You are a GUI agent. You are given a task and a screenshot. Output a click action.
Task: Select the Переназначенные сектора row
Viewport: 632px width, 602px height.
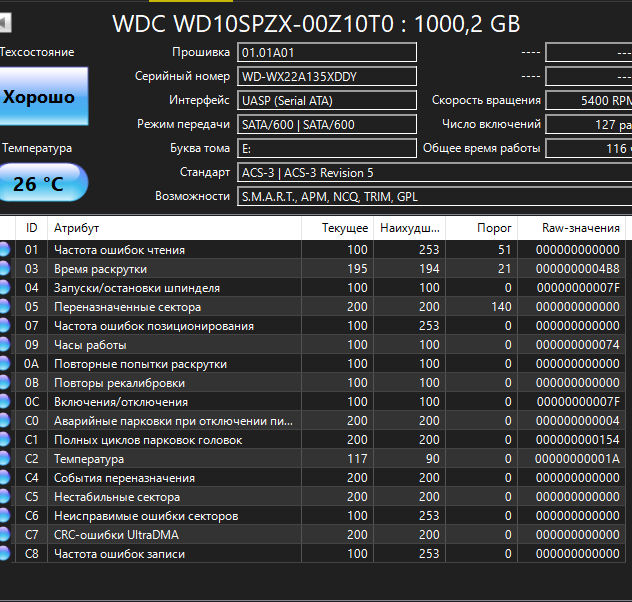click(313, 307)
